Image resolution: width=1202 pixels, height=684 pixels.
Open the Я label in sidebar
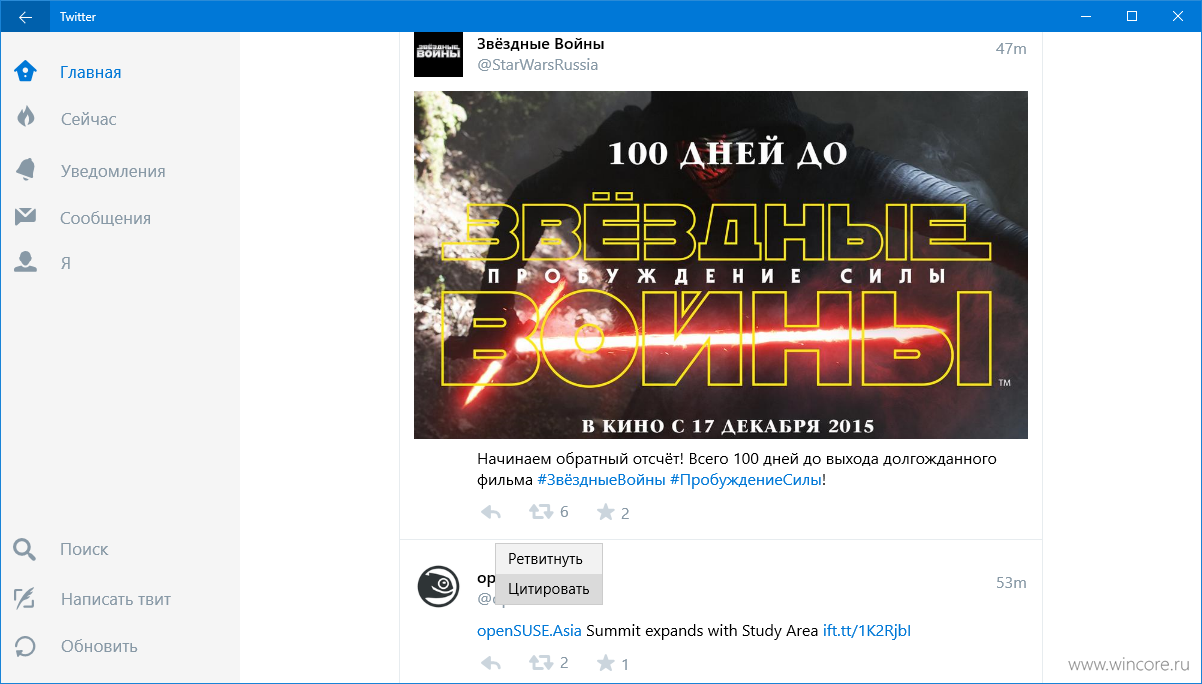coord(65,263)
